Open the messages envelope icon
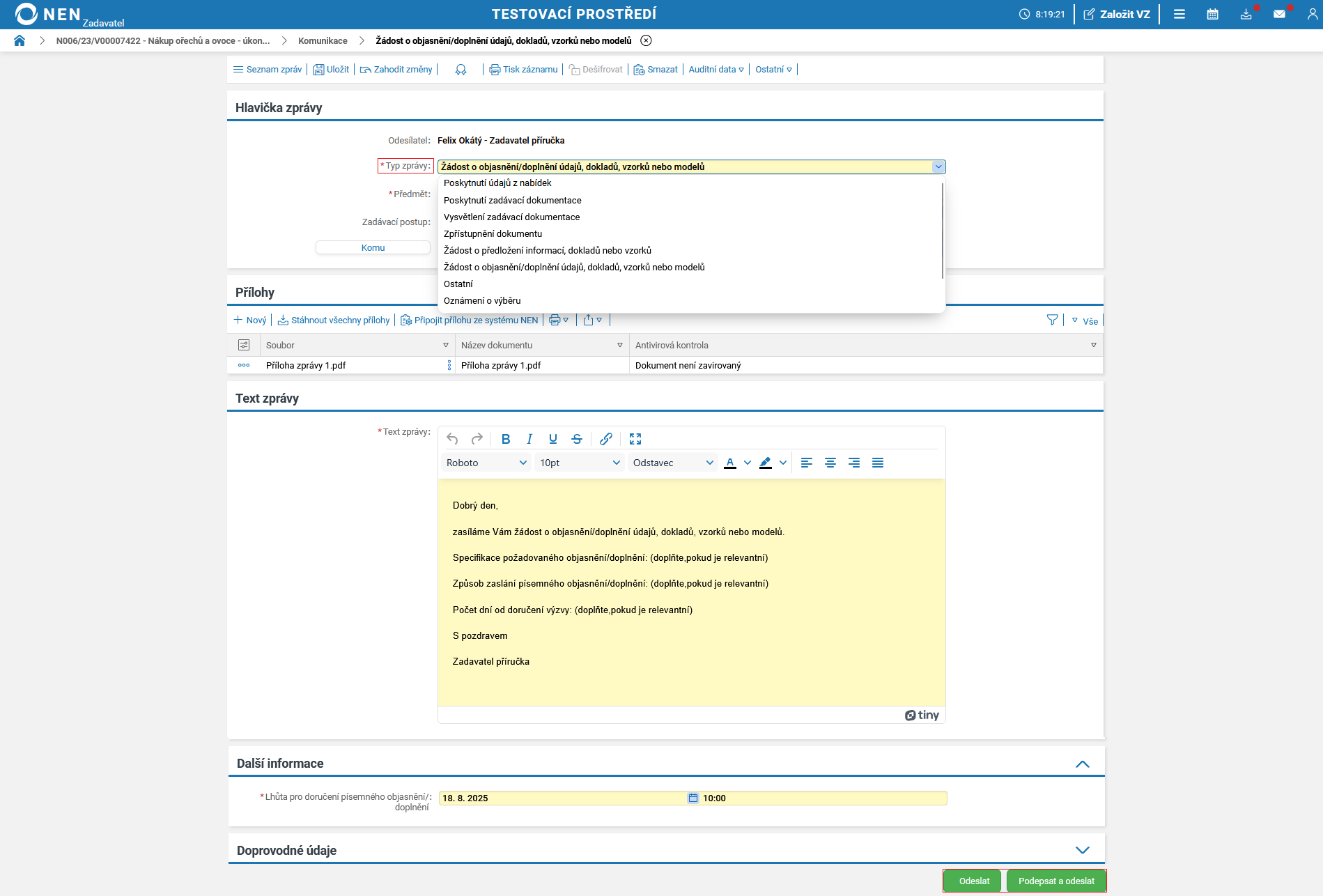This screenshot has height=896, width=1323. point(1280,14)
